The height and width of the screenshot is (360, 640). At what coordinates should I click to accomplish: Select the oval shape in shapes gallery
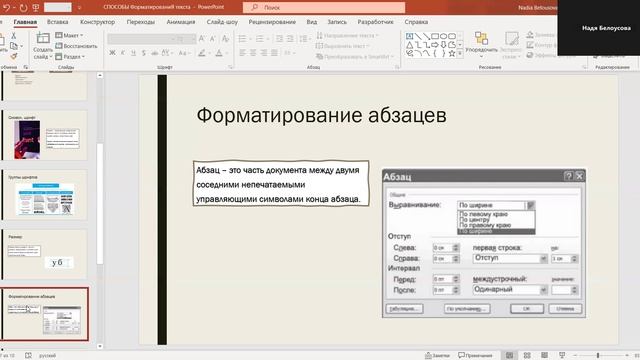point(444,36)
